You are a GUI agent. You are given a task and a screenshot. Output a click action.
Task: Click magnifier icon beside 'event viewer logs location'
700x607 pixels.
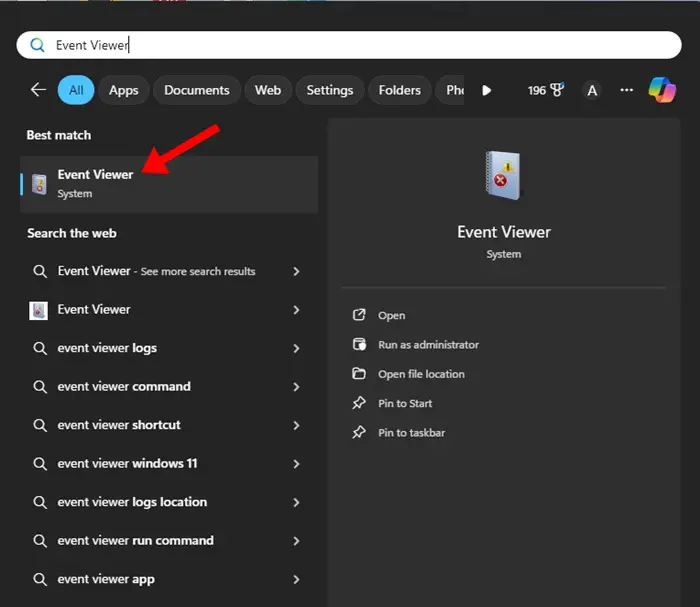40,502
